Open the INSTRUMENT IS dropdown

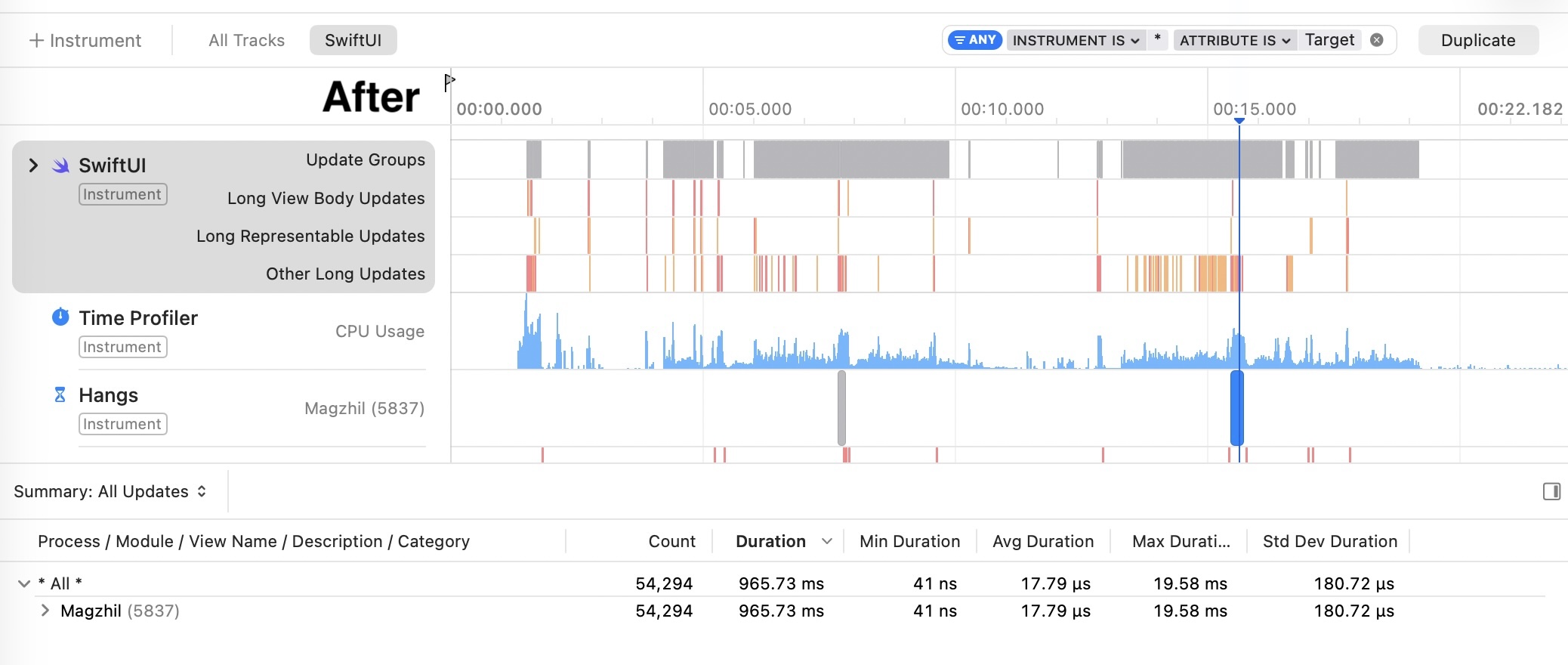[1076, 40]
